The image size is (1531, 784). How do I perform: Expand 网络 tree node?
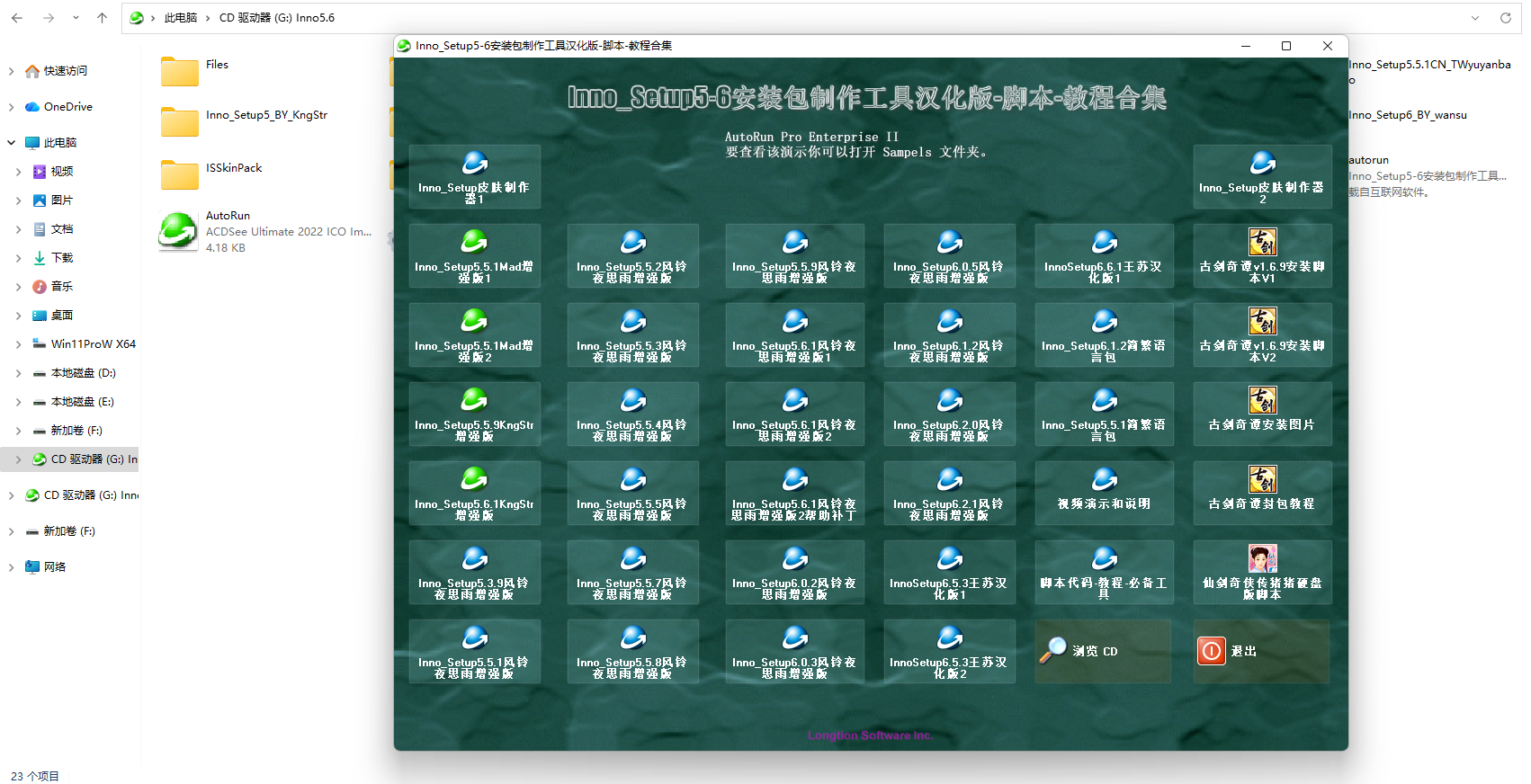click(11, 567)
